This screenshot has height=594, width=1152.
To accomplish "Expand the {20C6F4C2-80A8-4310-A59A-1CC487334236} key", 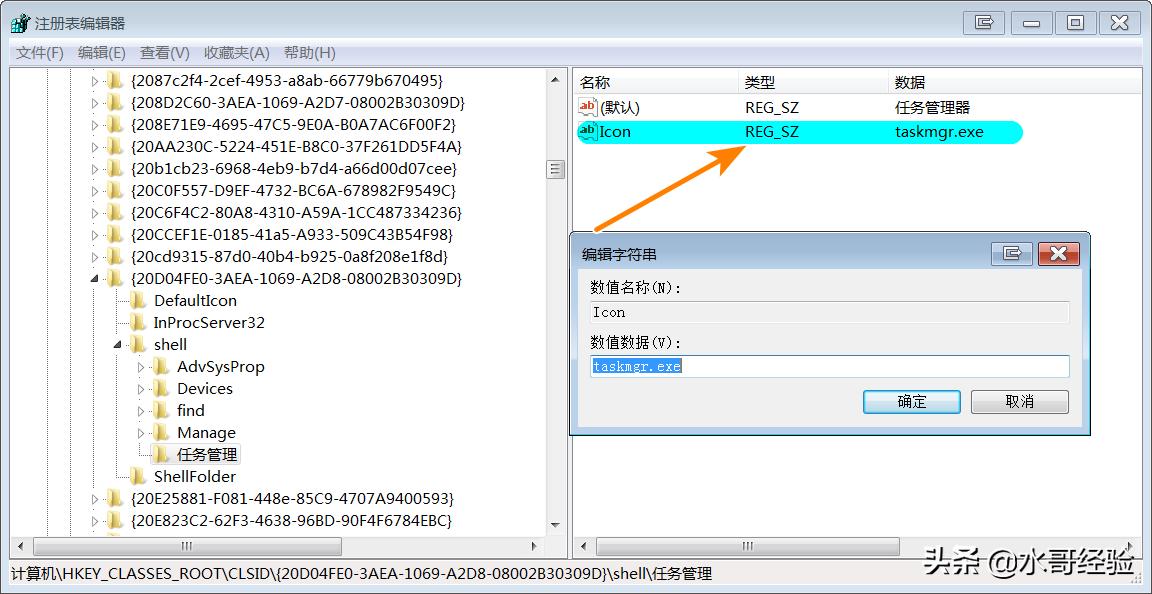I will 94,213.
